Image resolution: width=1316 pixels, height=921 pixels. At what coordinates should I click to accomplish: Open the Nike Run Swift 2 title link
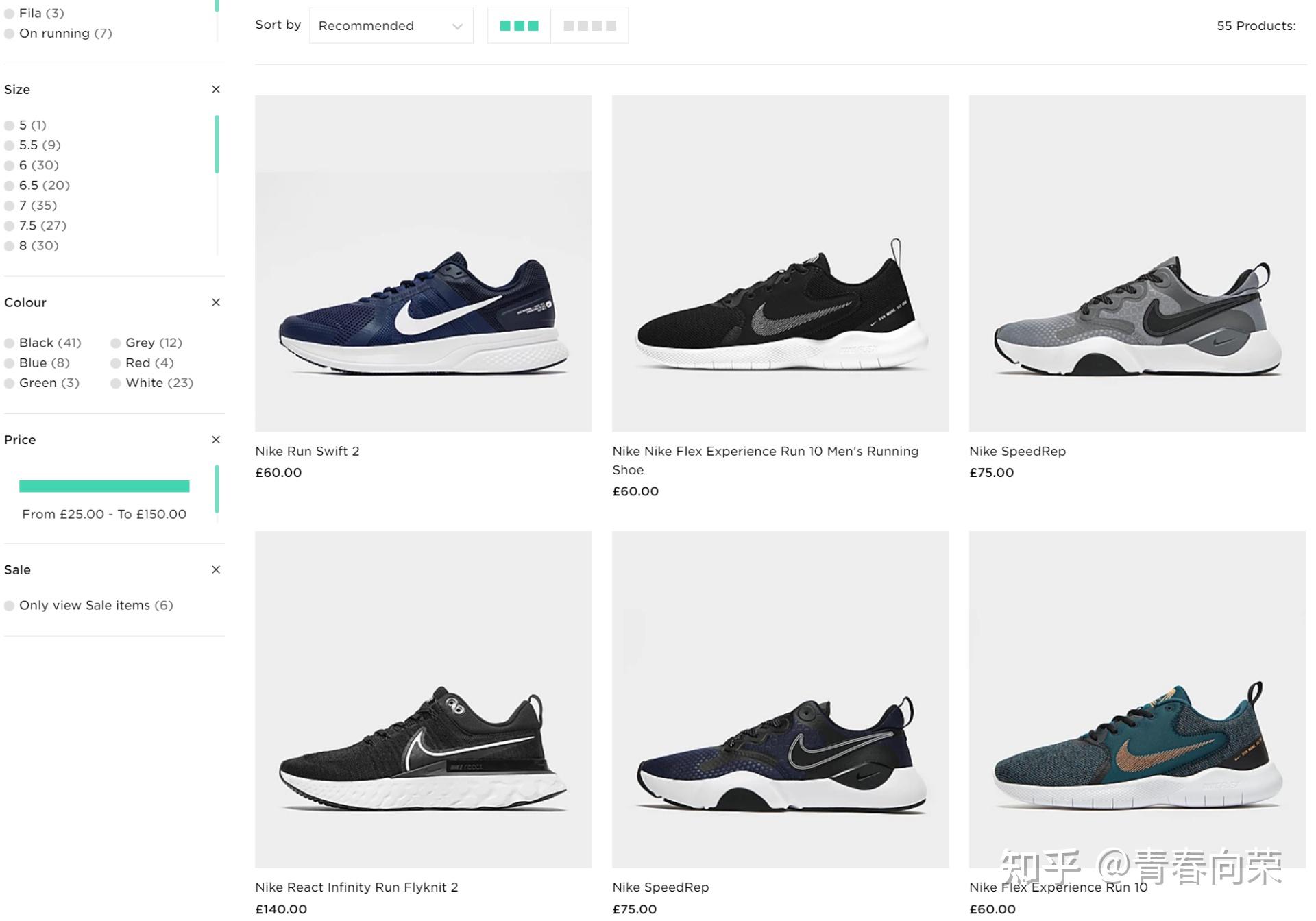(x=307, y=451)
